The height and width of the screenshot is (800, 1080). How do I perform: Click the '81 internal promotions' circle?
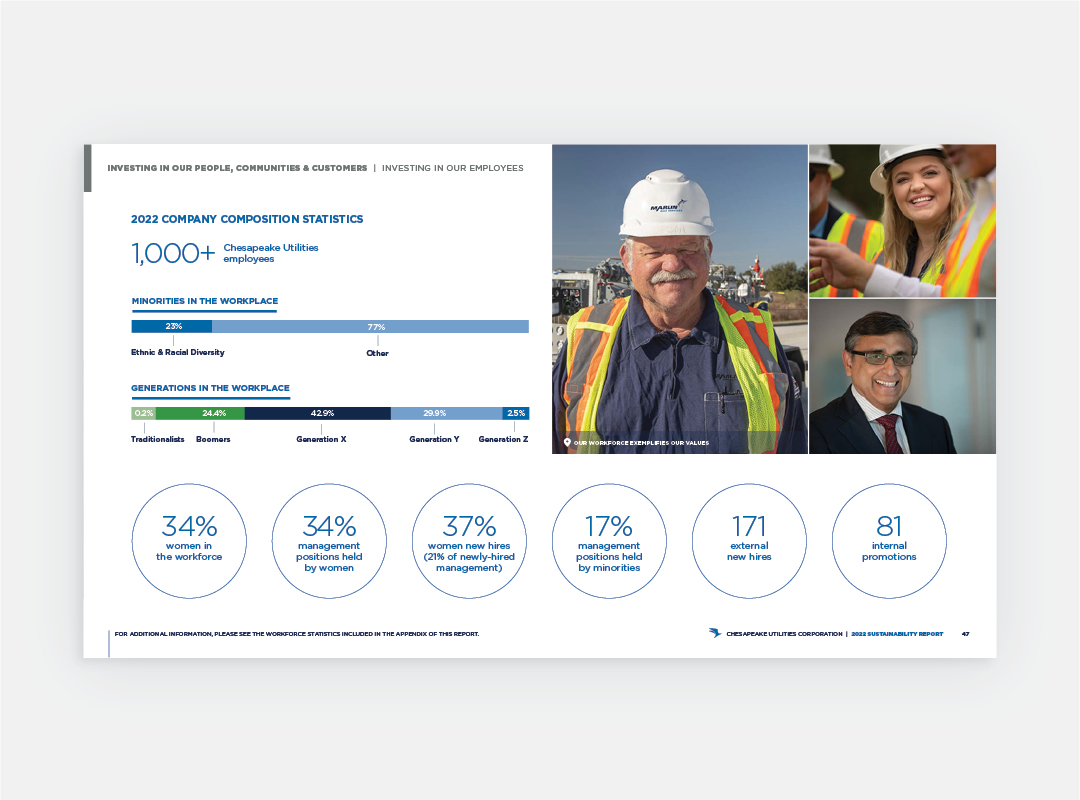(x=889, y=541)
